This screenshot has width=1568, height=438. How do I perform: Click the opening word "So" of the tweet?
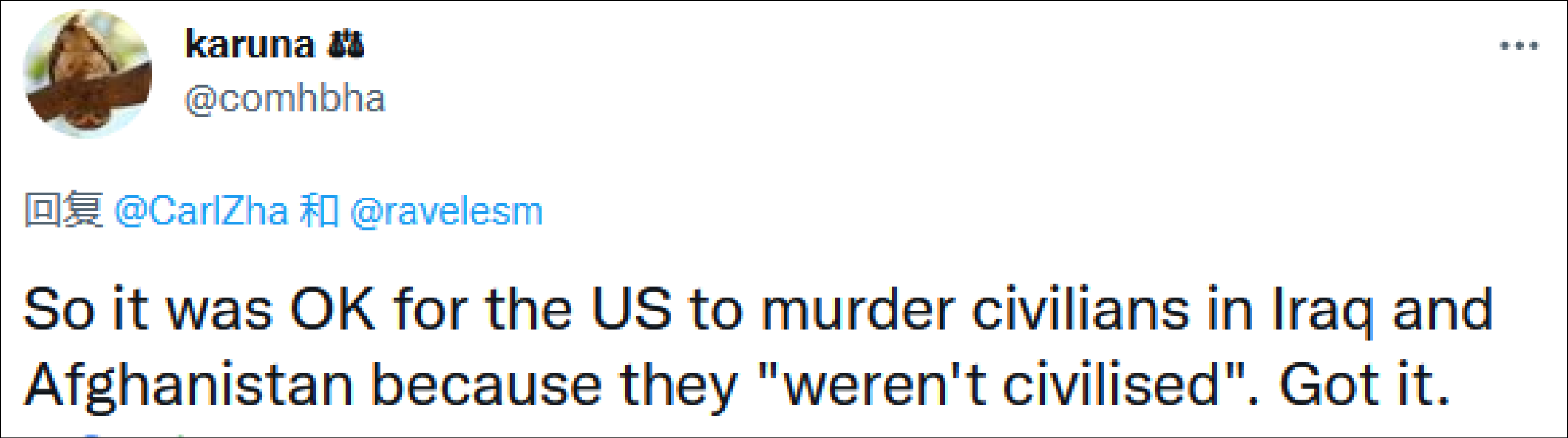point(59,309)
